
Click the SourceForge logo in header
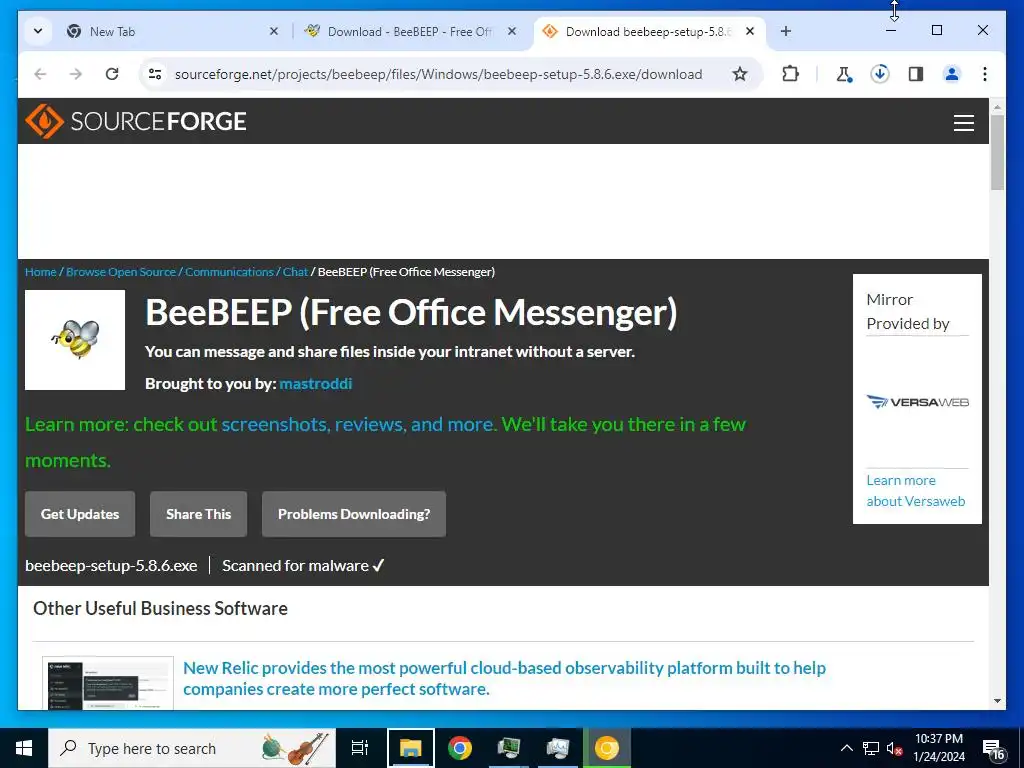[136, 121]
